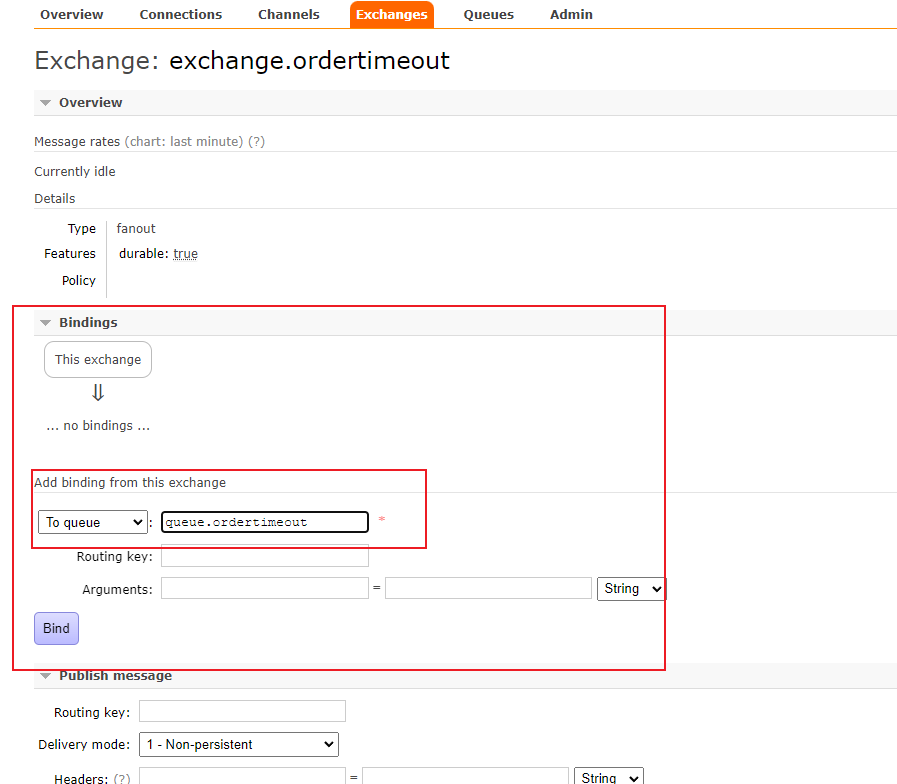Switch to the Overview tab
Viewport: 897px width, 784px height.
(x=71, y=15)
